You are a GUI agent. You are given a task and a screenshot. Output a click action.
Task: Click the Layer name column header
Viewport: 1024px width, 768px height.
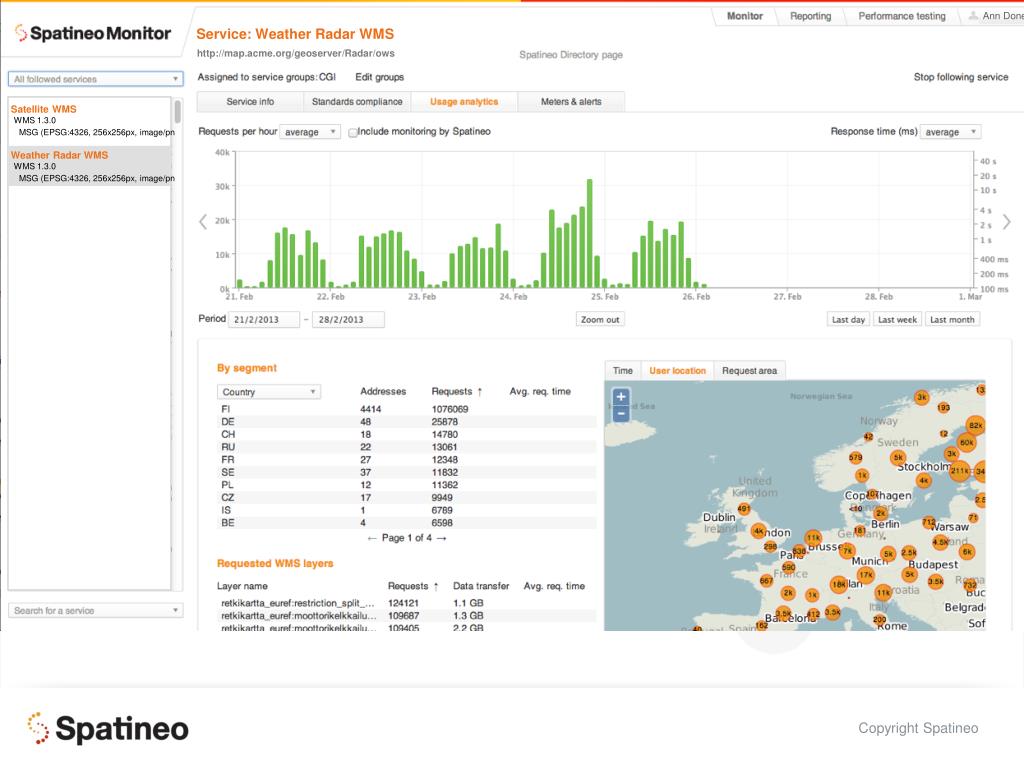coord(242,586)
